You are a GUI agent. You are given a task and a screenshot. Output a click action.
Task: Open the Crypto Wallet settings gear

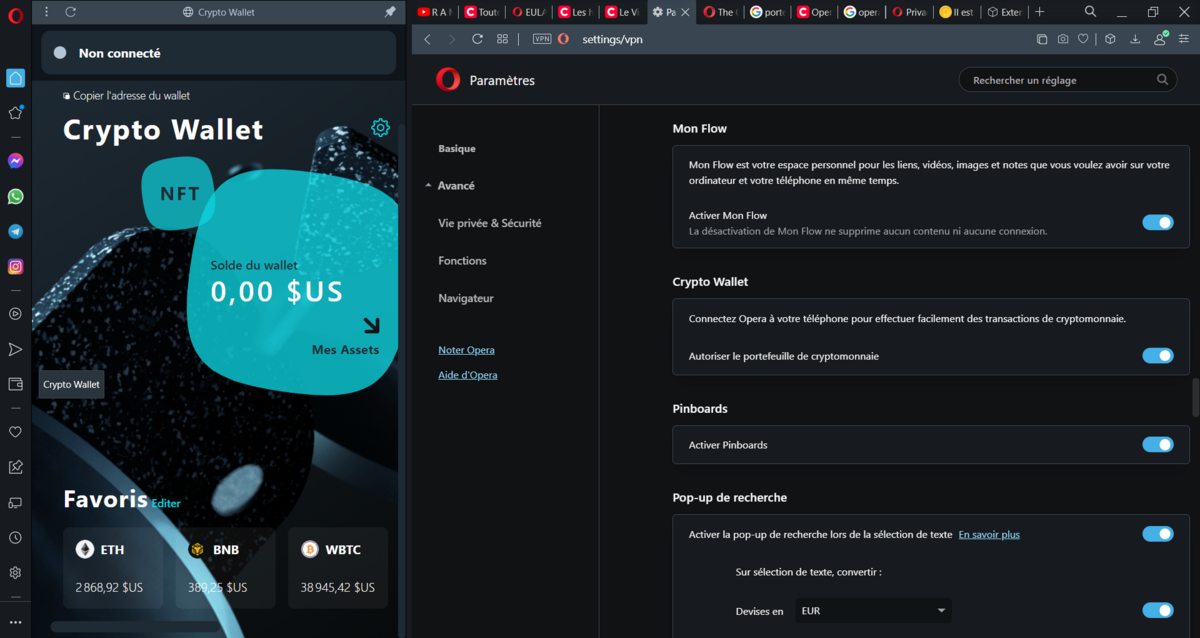pyautogui.click(x=380, y=127)
